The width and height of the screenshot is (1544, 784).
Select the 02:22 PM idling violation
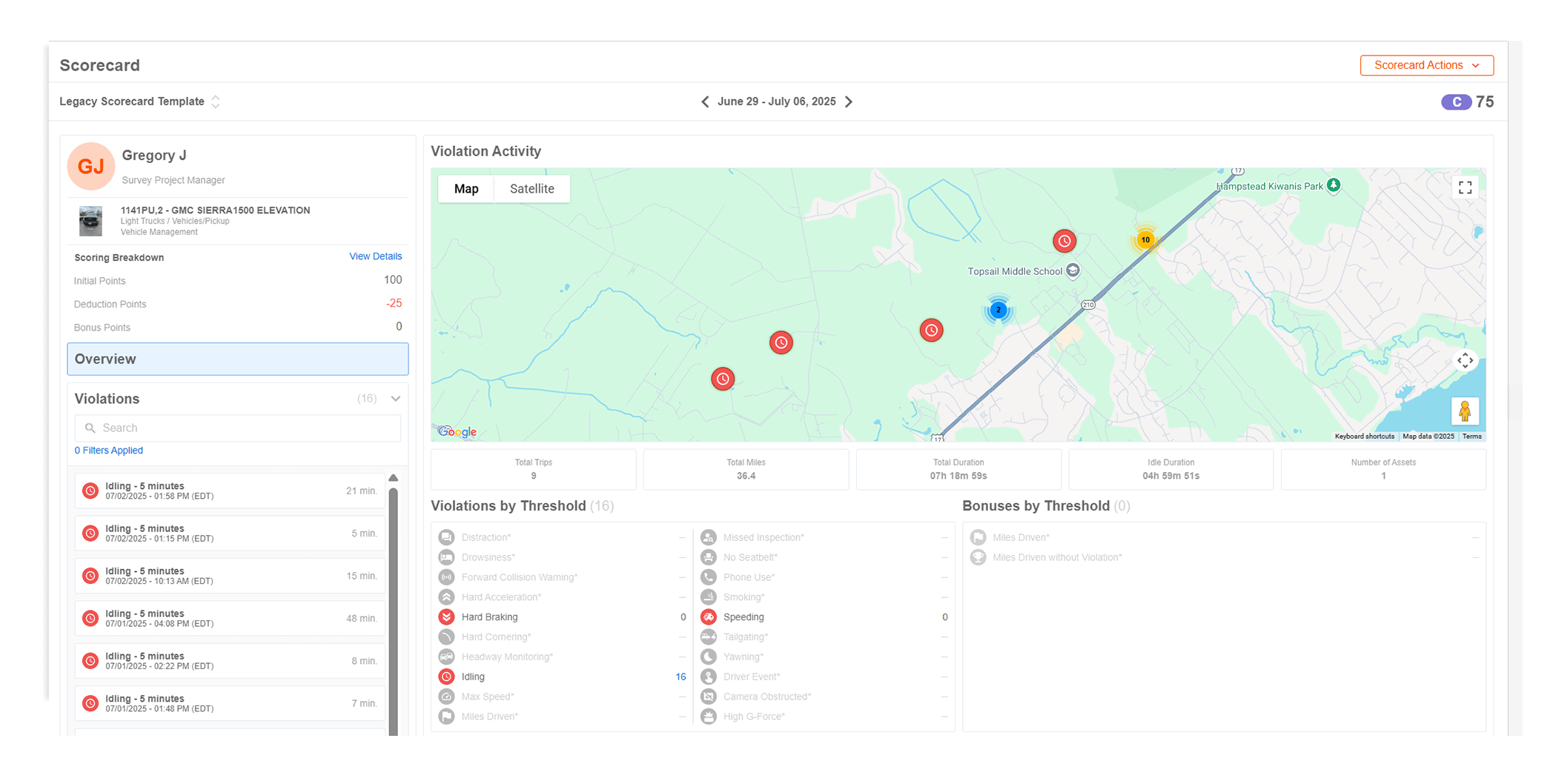point(230,660)
